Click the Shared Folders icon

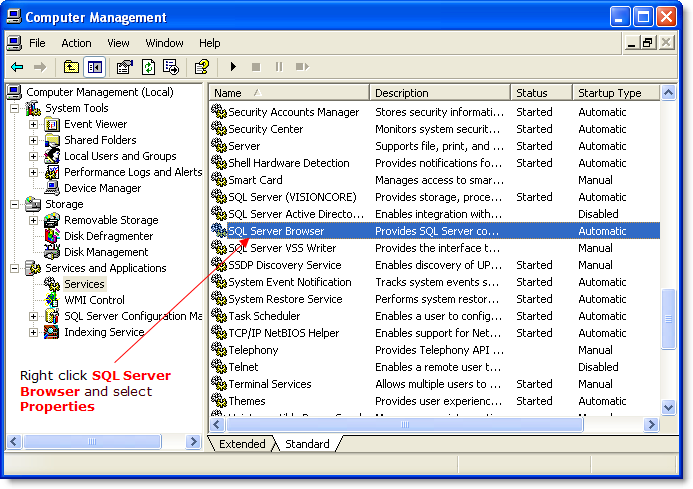(52, 140)
